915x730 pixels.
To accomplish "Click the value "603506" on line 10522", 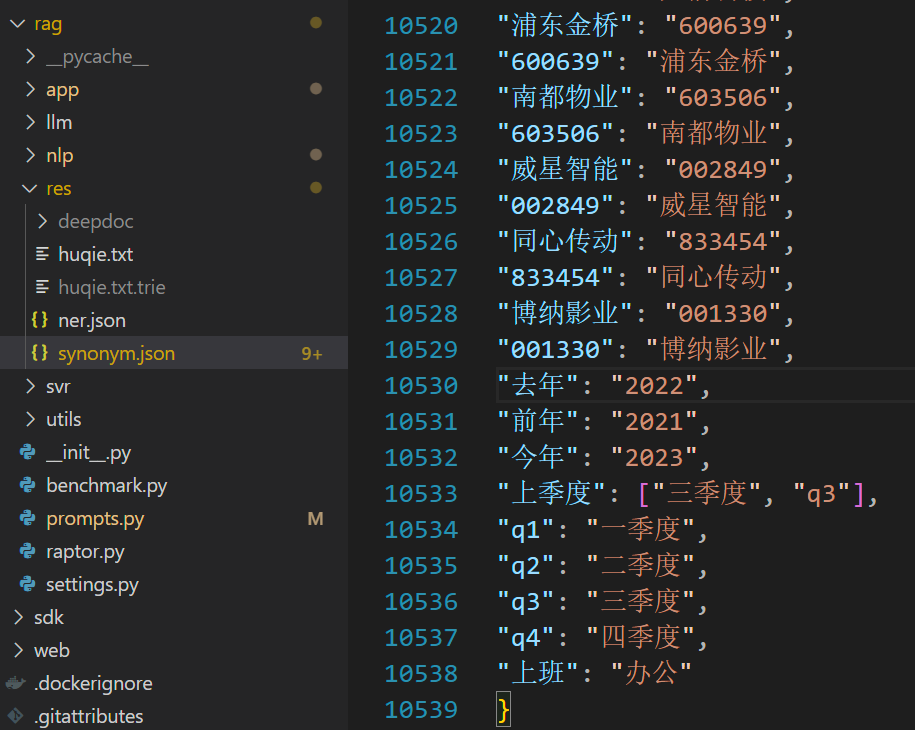I will pyautogui.click(x=722, y=97).
